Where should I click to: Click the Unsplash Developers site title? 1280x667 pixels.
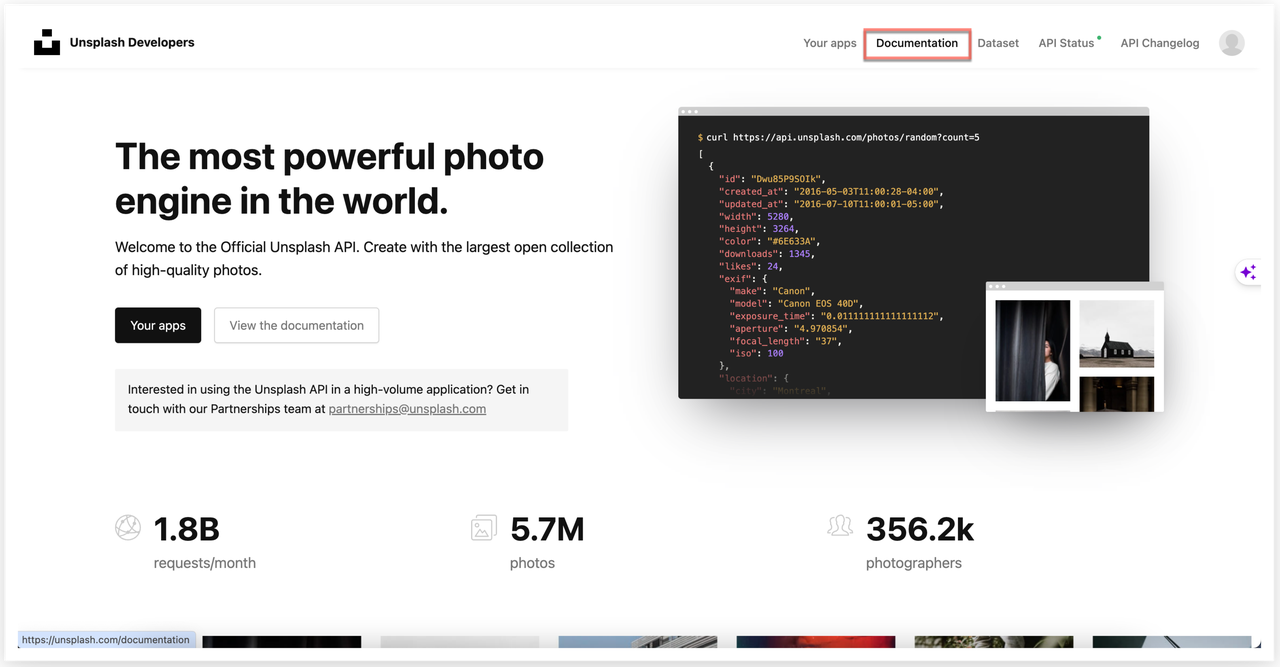click(x=132, y=43)
